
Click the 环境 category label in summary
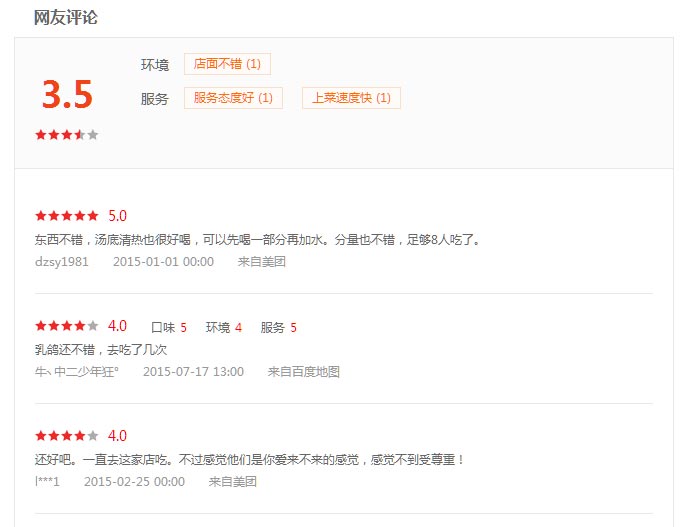coord(155,65)
